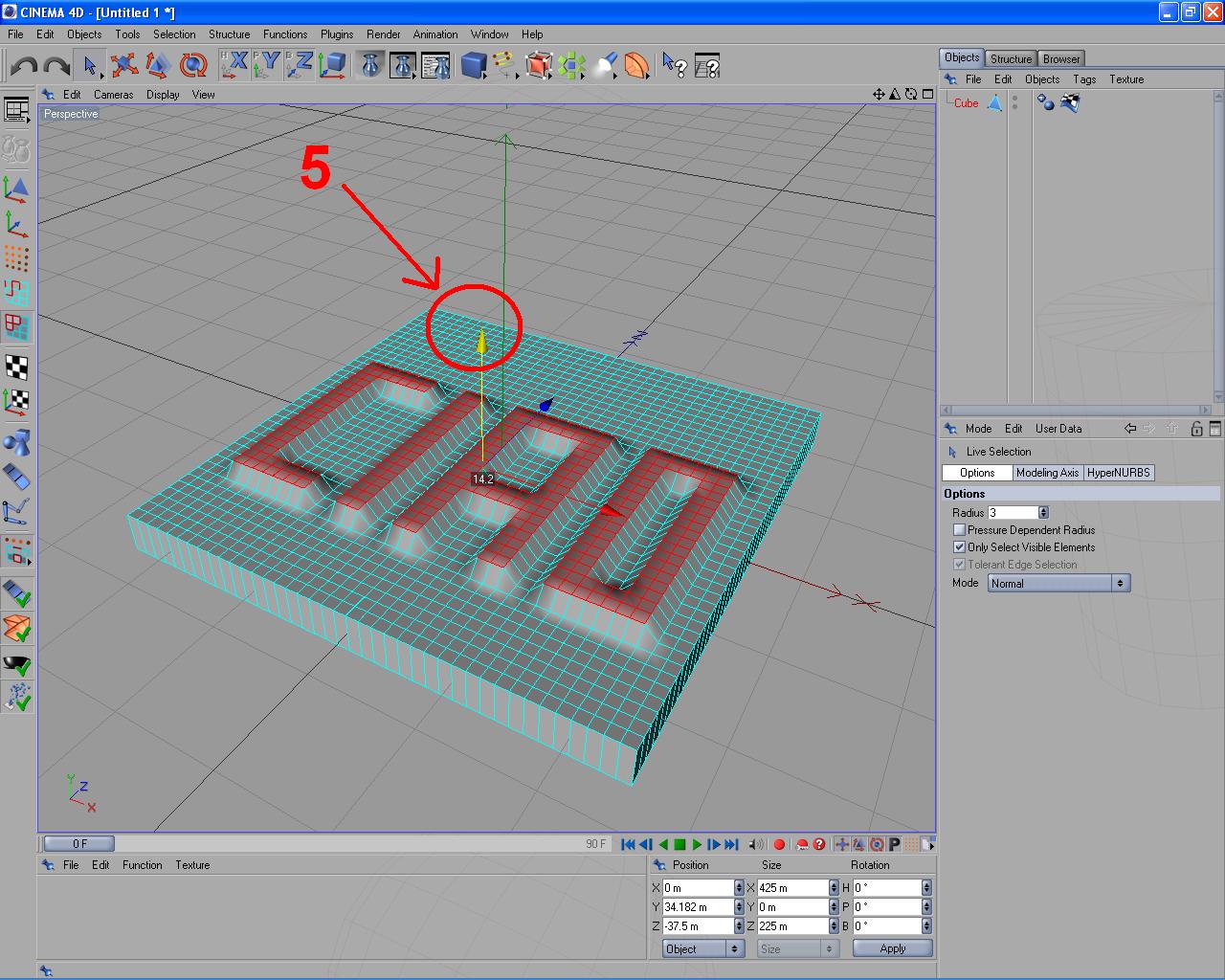Image resolution: width=1225 pixels, height=980 pixels.
Task: Open the viewport Cameras menu
Action: coord(113,95)
